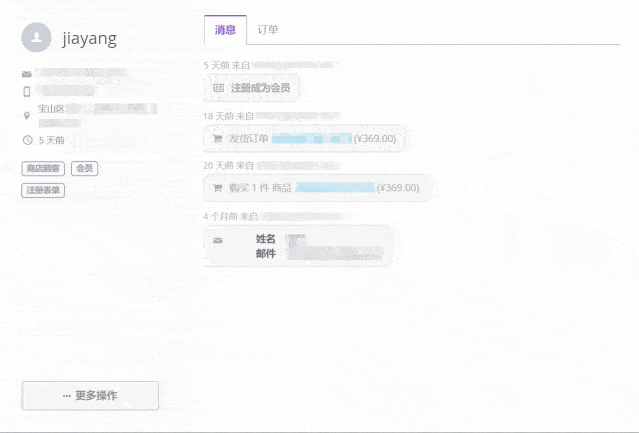Open the purchased product link in 购买 entry

(334, 188)
